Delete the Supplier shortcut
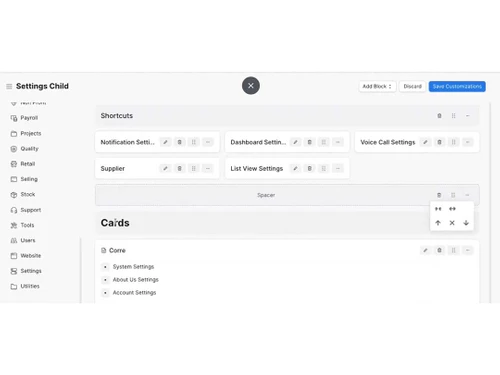Viewport: 500px width, 375px height. click(179, 168)
